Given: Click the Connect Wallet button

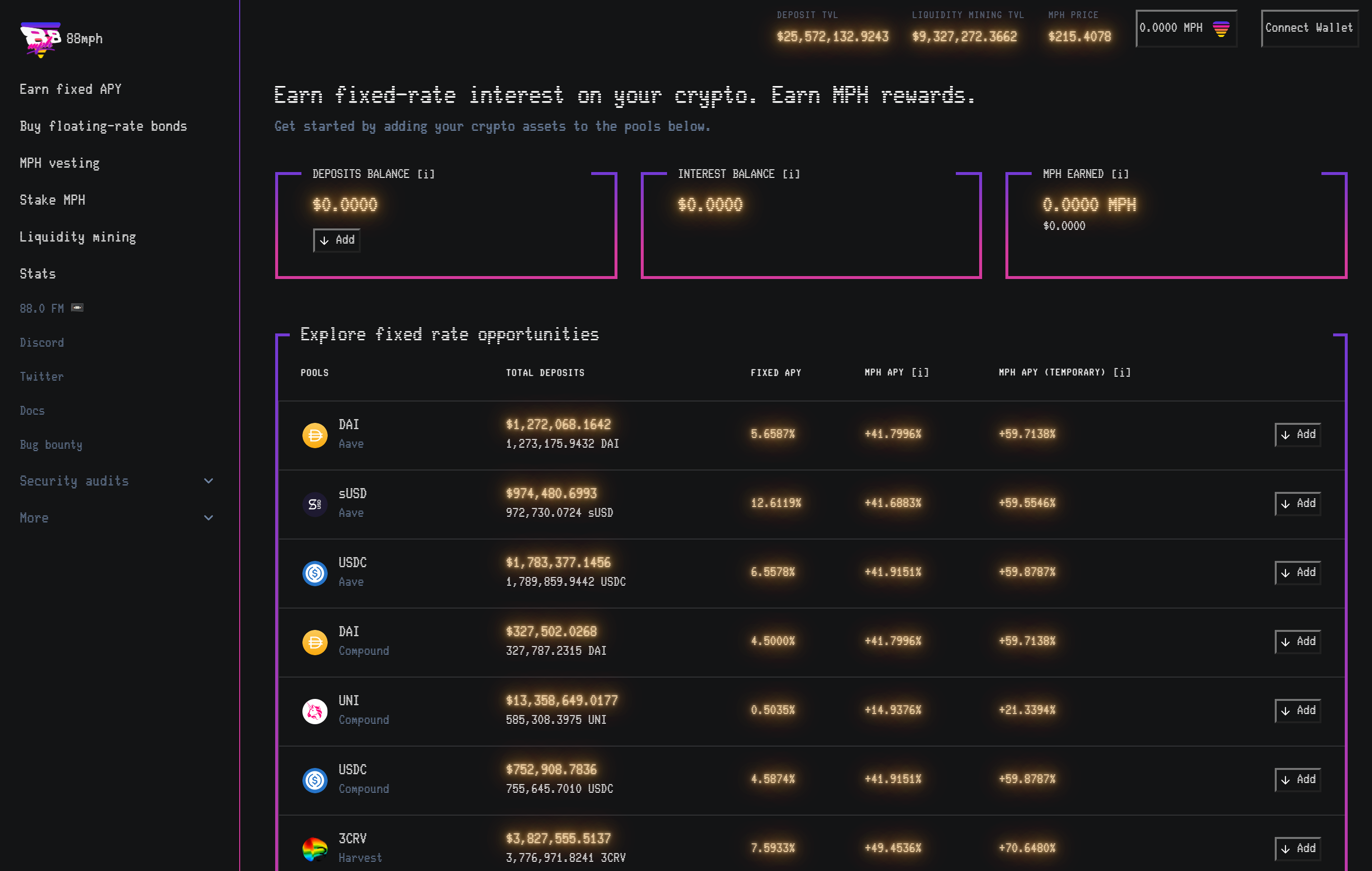Looking at the screenshot, I should pos(1309,28).
